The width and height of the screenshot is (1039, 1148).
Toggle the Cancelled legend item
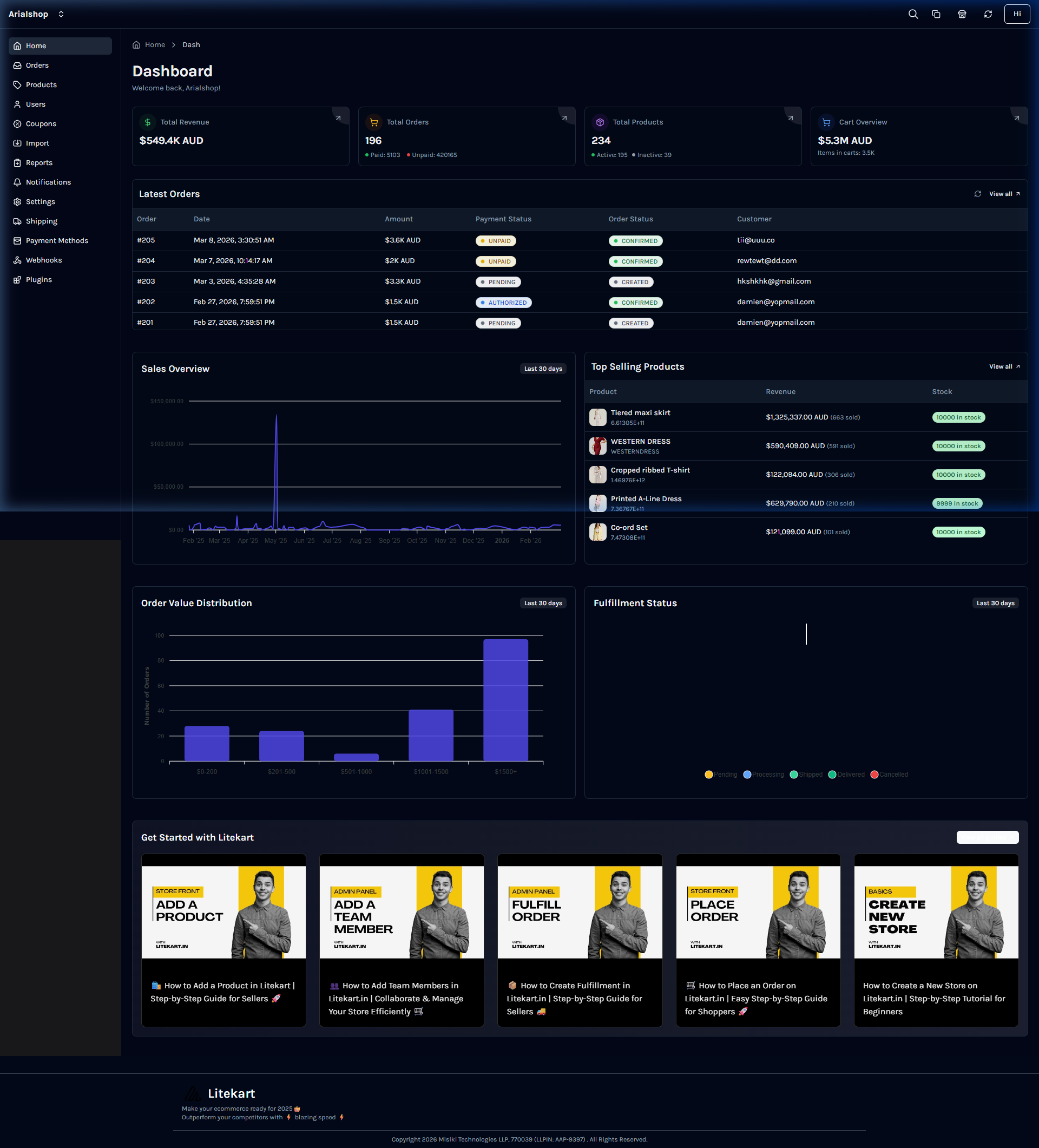(x=889, y=775)
